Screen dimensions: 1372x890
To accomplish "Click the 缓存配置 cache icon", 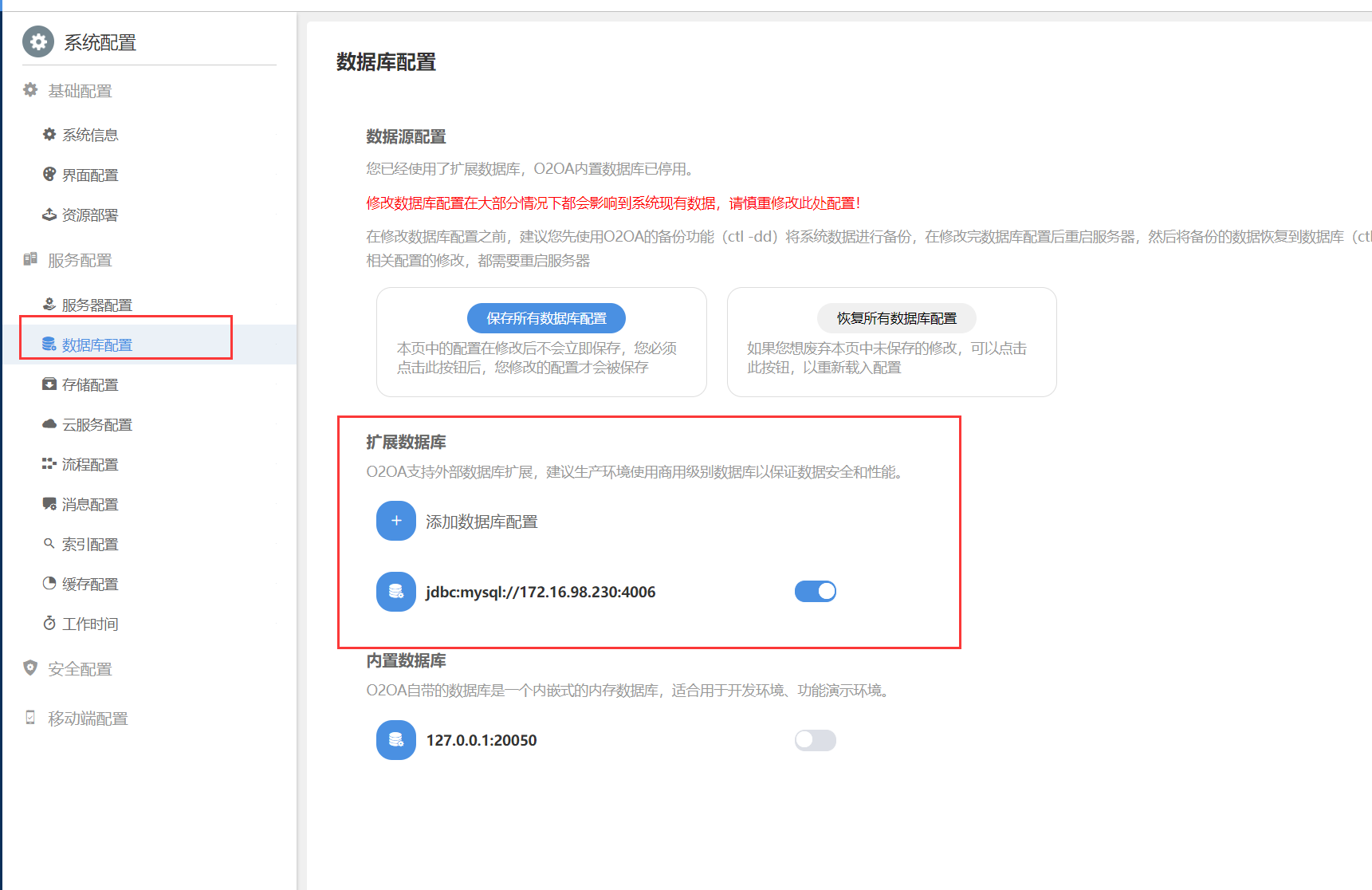I will (49, 584).
